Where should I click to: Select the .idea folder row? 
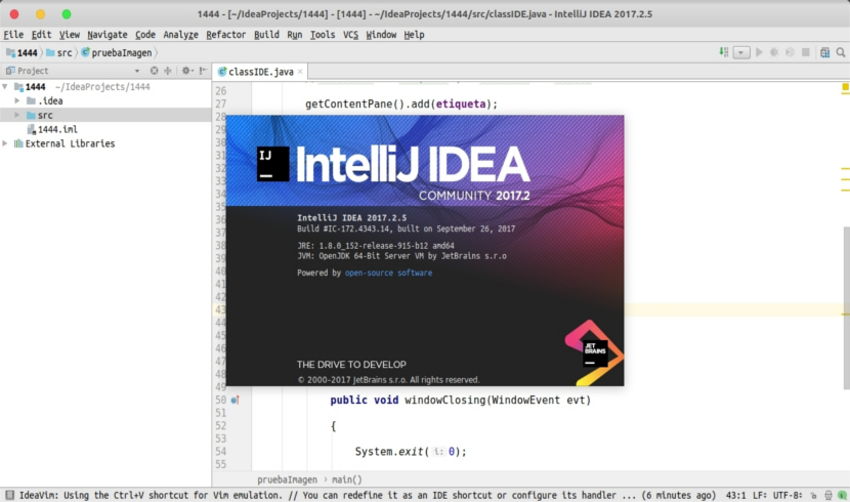click(105, 101)
